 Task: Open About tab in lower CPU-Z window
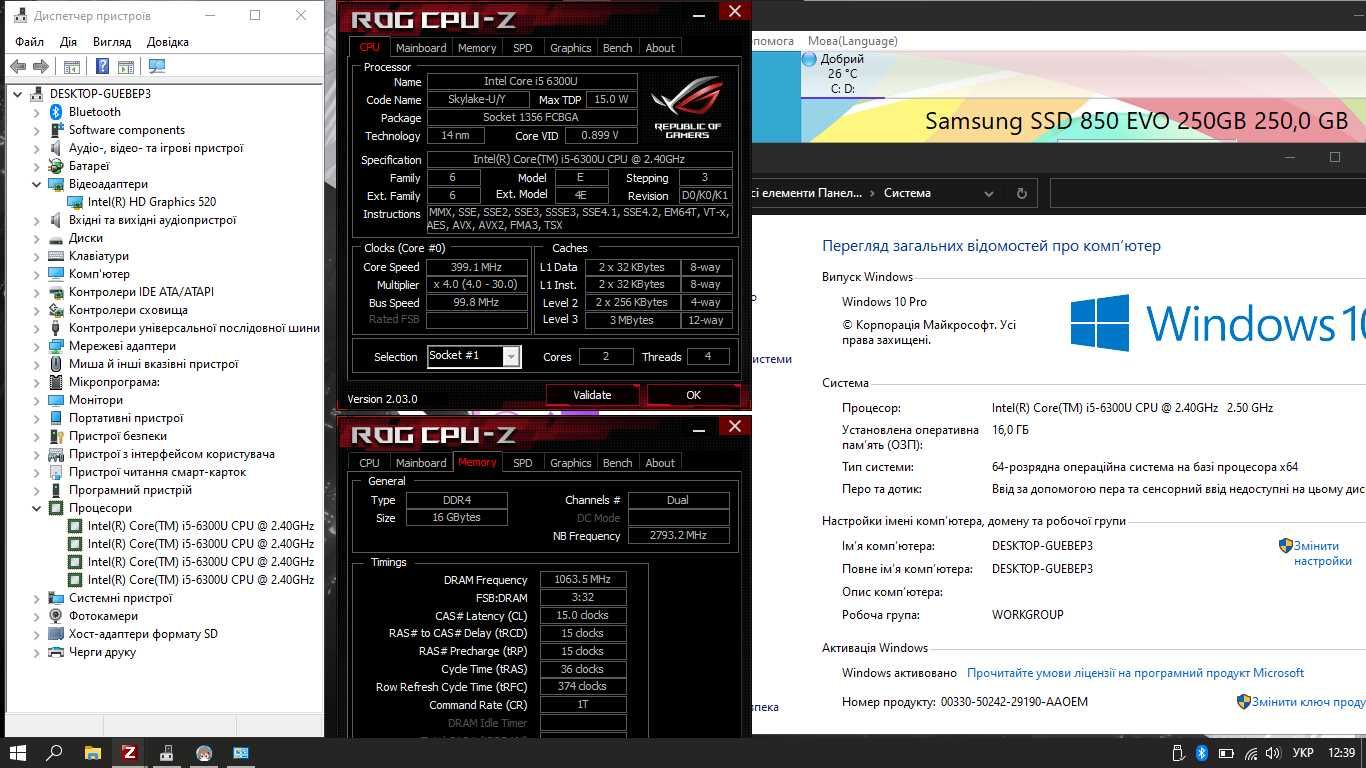(x=660, y=463)
